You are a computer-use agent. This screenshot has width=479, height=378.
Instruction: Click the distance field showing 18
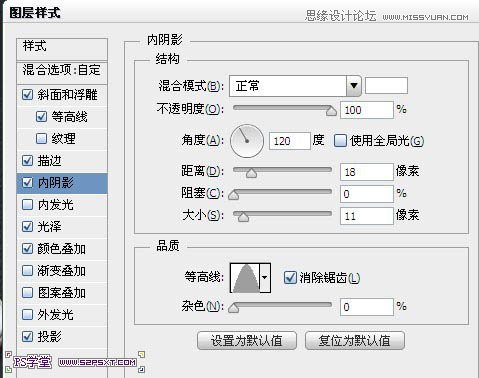(367, 172)
